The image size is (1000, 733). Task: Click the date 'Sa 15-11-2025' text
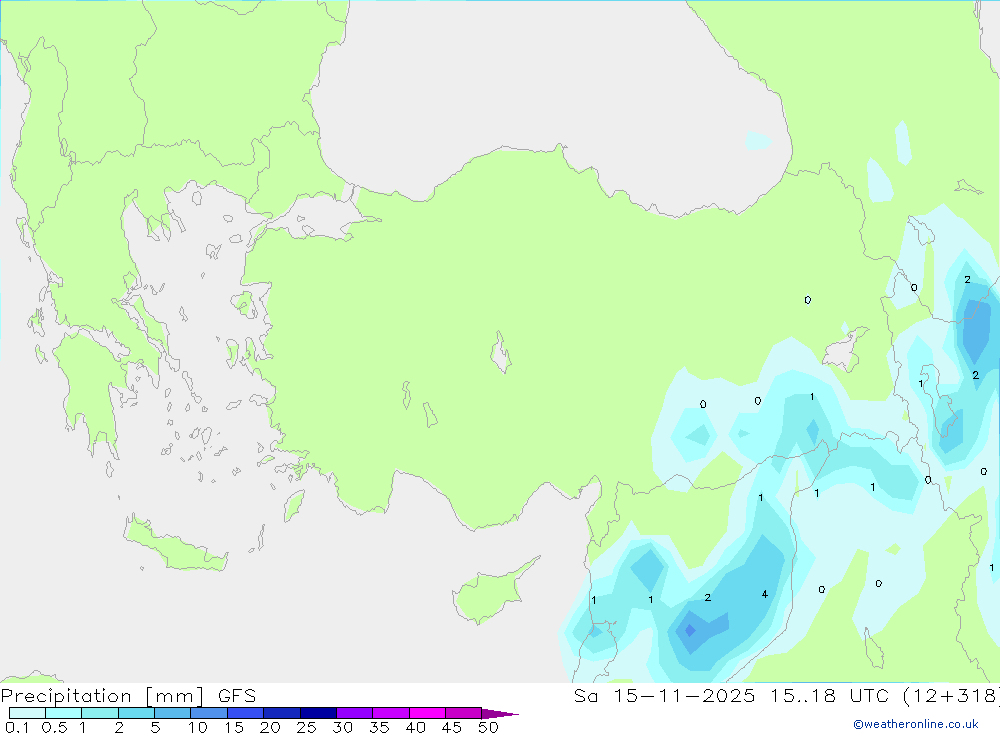click(x=665, y=695)
